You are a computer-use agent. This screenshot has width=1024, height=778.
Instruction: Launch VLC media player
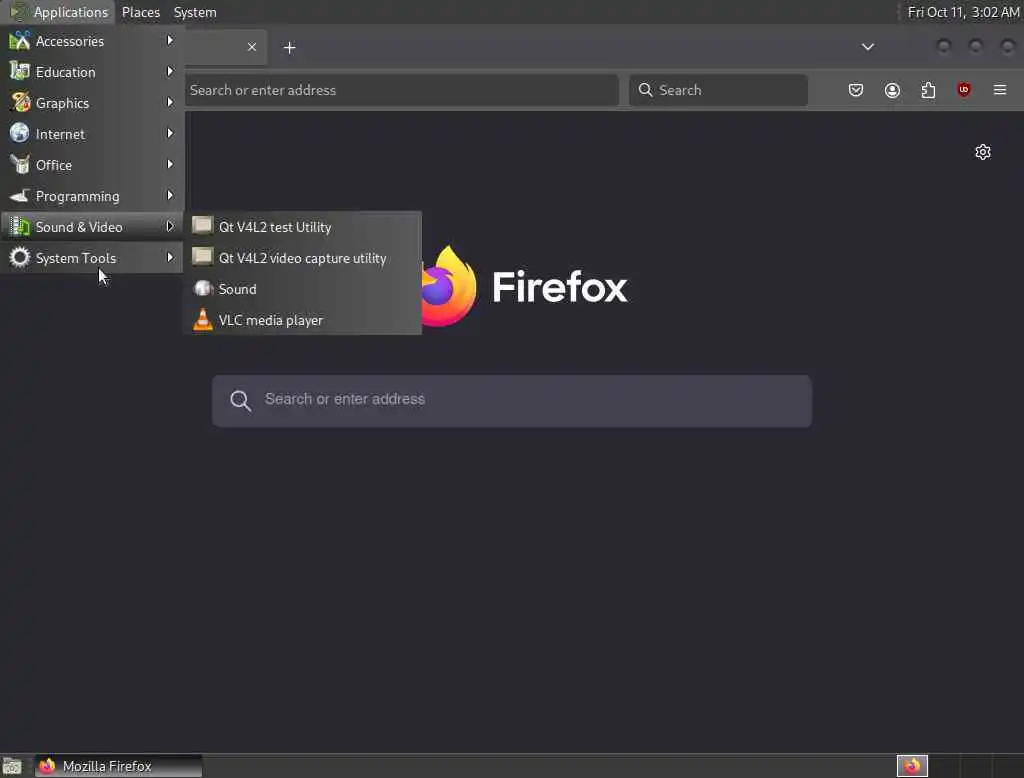tap(303, 320)
